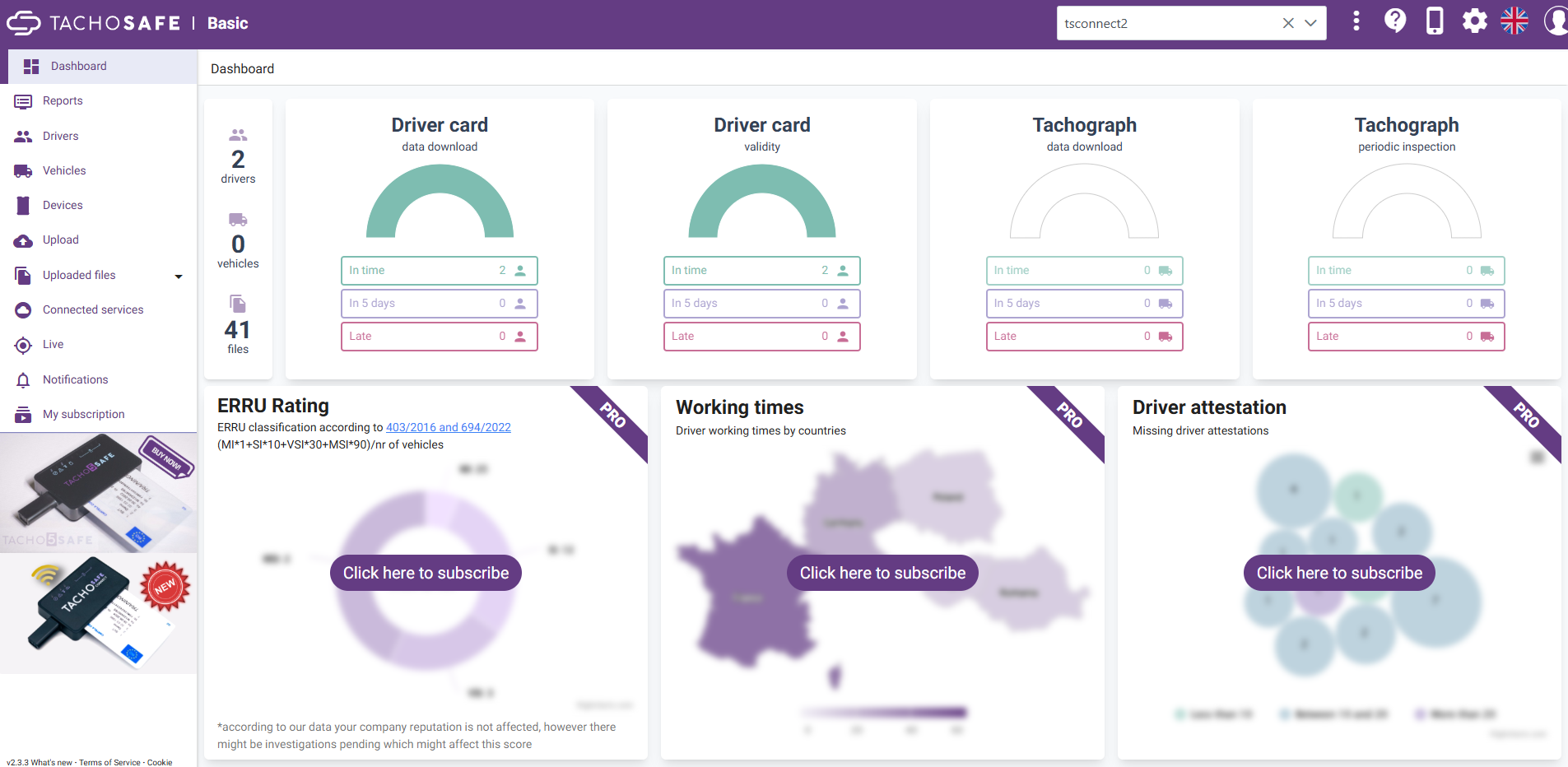
Task: Clear the tsconnect2 account selection
Action: [1288, 23]
